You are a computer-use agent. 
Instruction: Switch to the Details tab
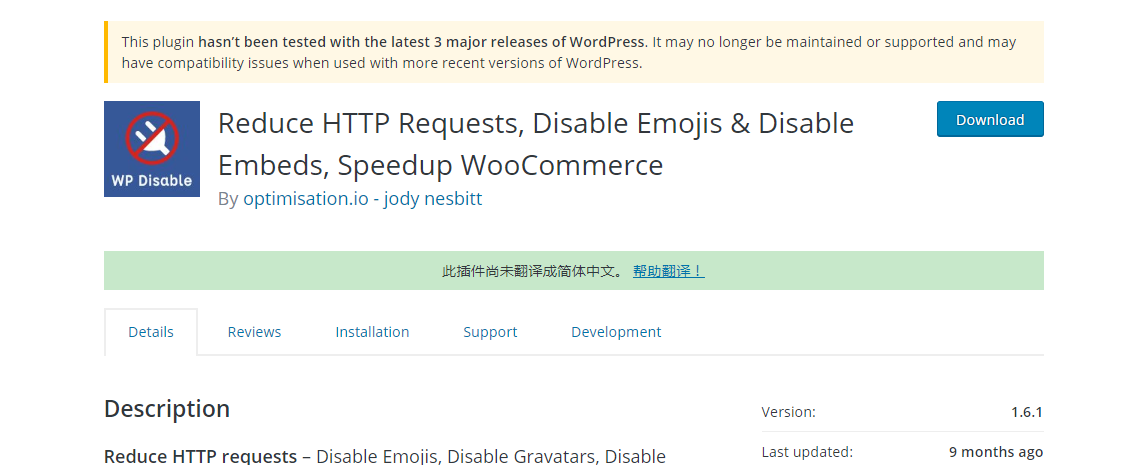click(151, 331)
